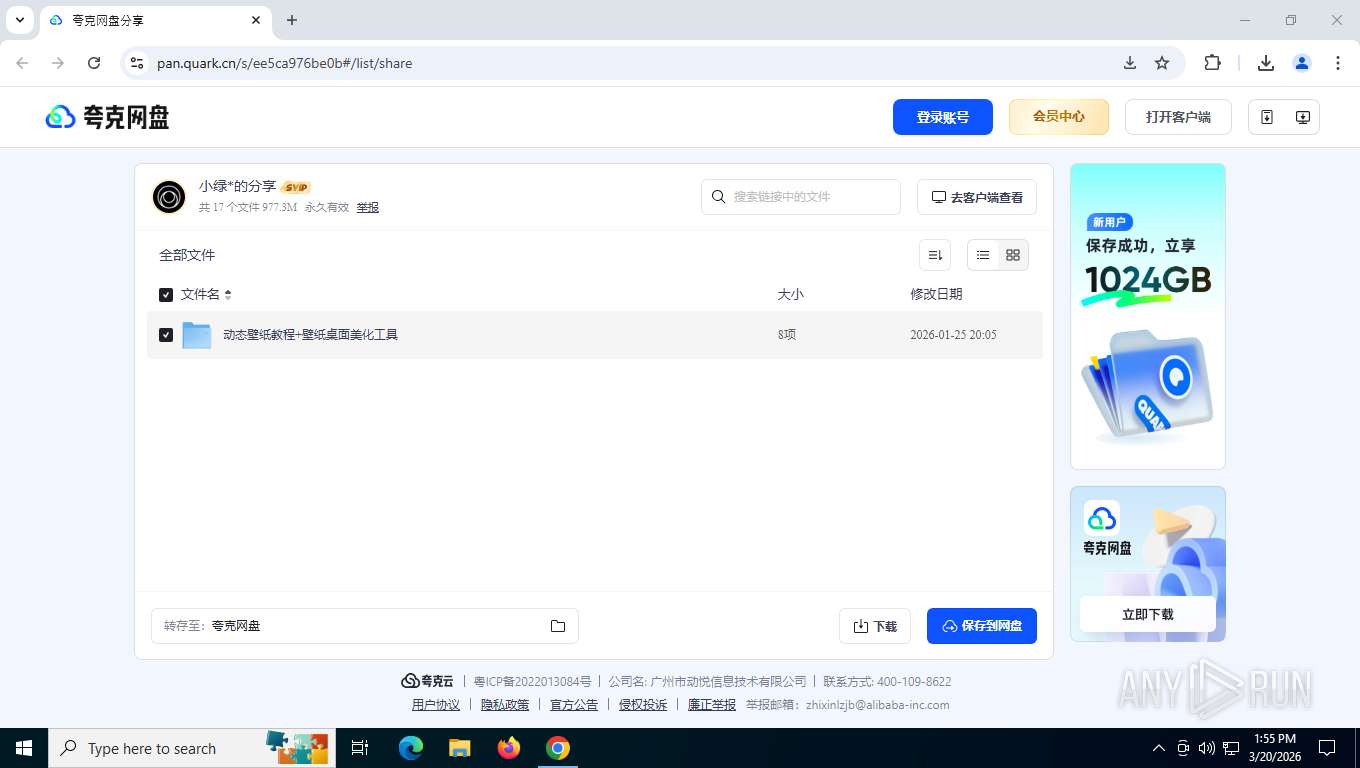Image resolution: width=1360 pixels, height=768 pixels.
Task: Open the 用户协议 footer link
Action: click(436, 705)
